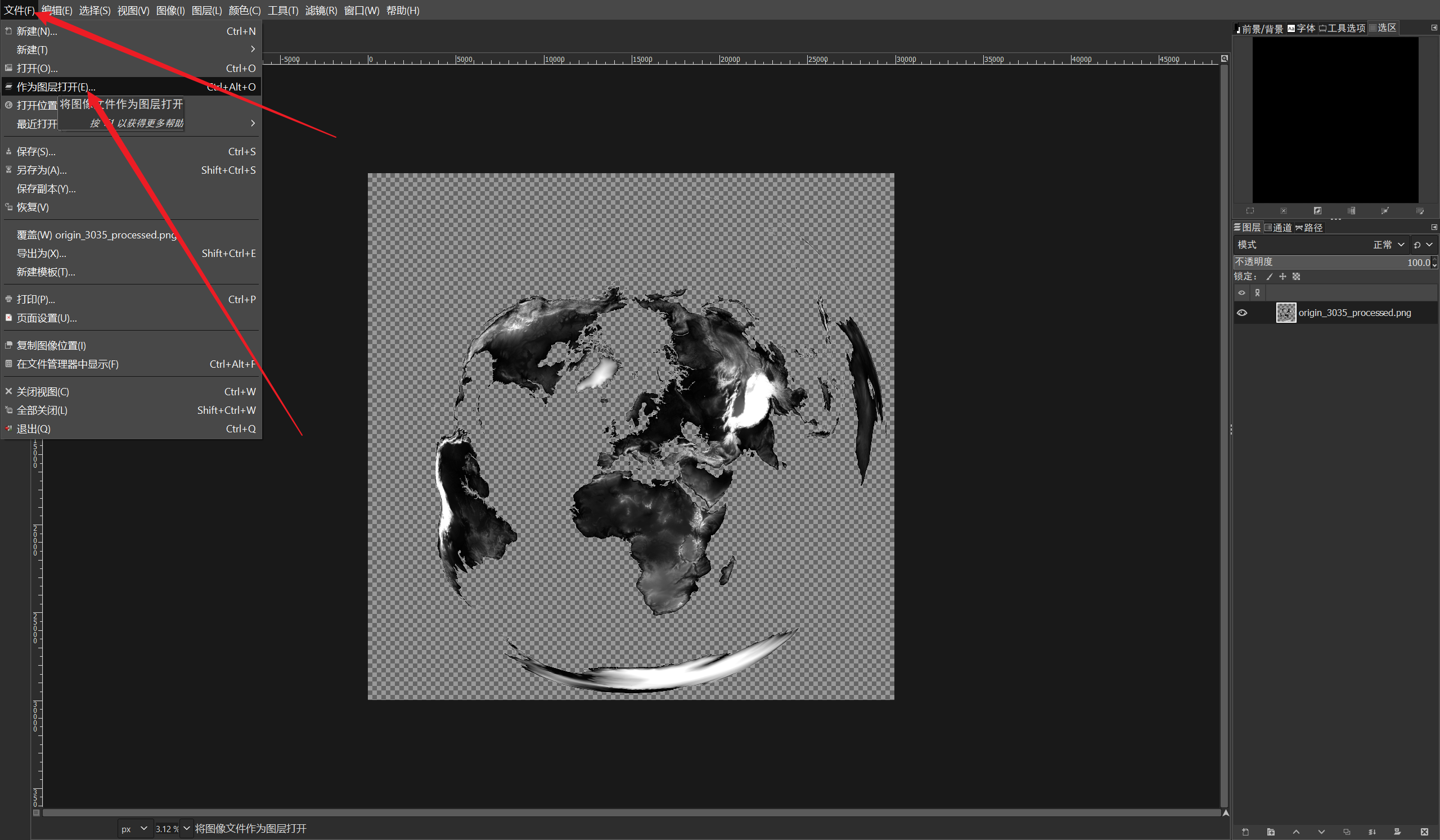Expand the 最近打开 submenu
Image resolution: width=1440 pixels, height=840 pixels.
pos(131,124)
